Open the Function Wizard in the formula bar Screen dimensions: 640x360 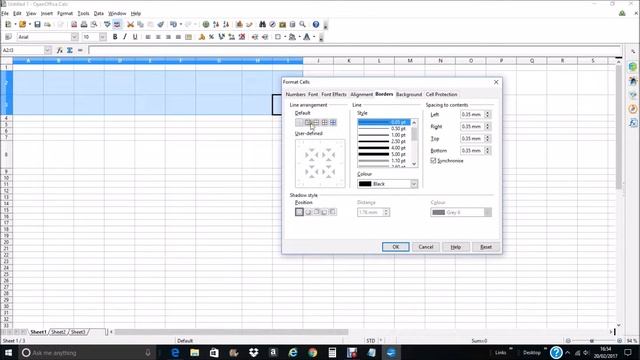pos(60,50)
